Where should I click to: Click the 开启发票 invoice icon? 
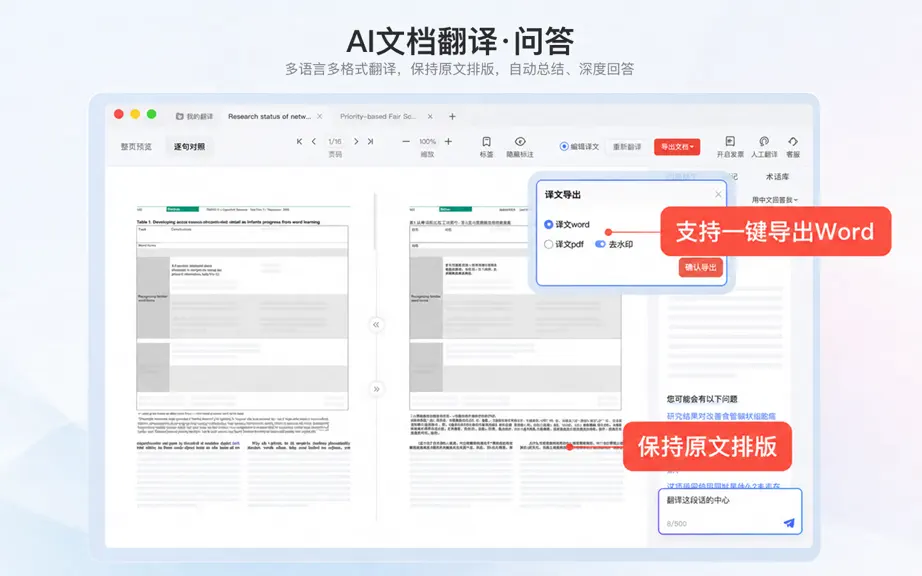pos(730,146)
